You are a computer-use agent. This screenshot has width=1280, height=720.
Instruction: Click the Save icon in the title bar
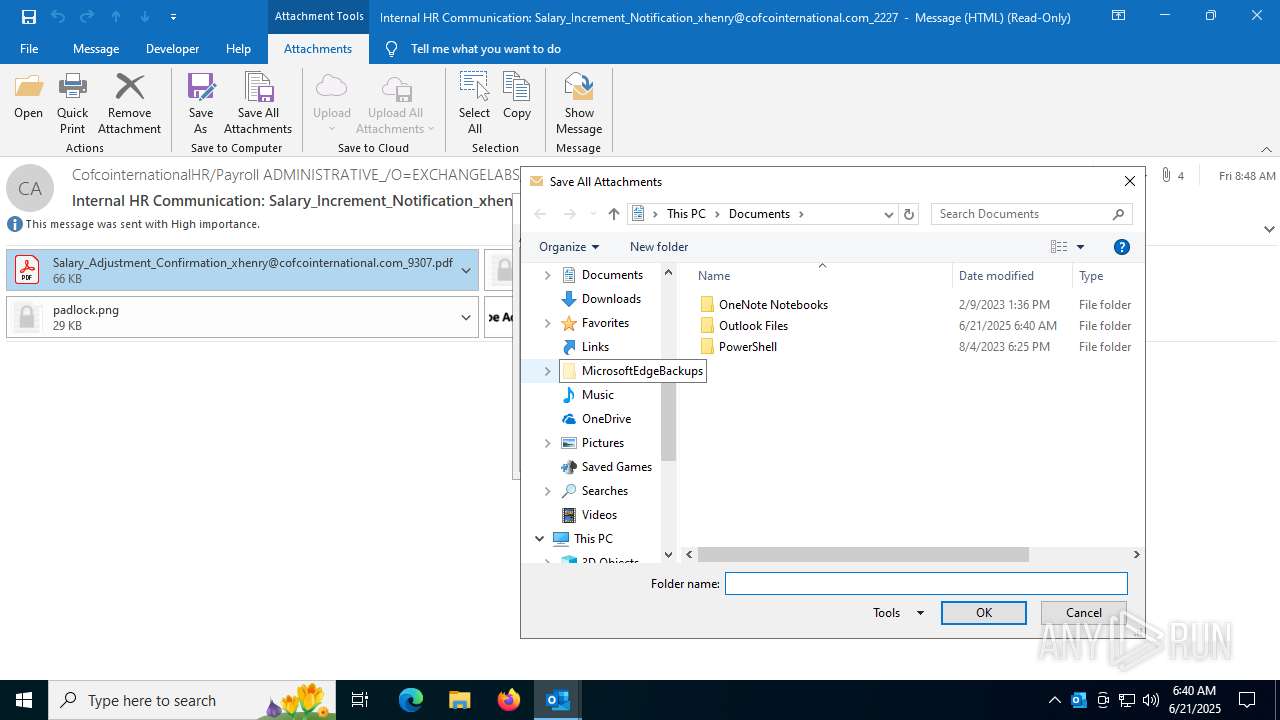click(x=28, y=16)
